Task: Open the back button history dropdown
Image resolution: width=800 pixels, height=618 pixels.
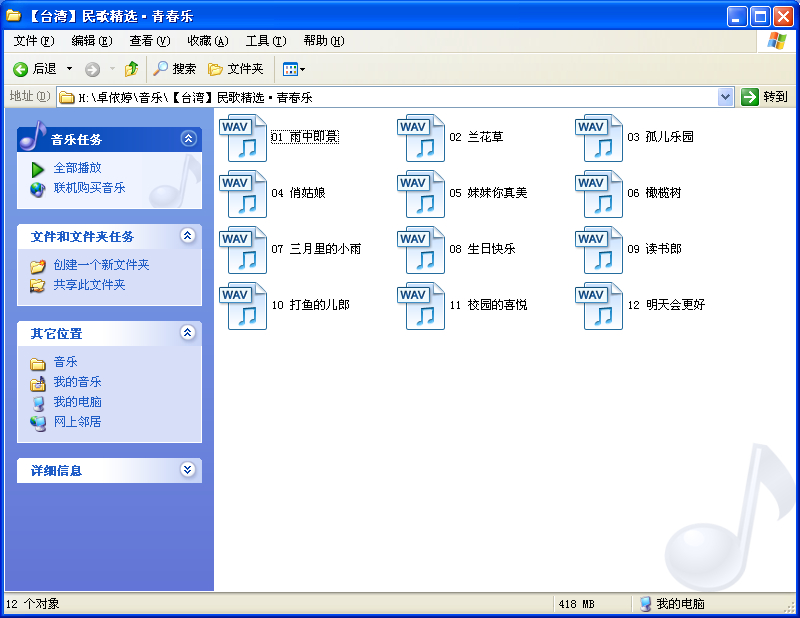Action: 70,68
